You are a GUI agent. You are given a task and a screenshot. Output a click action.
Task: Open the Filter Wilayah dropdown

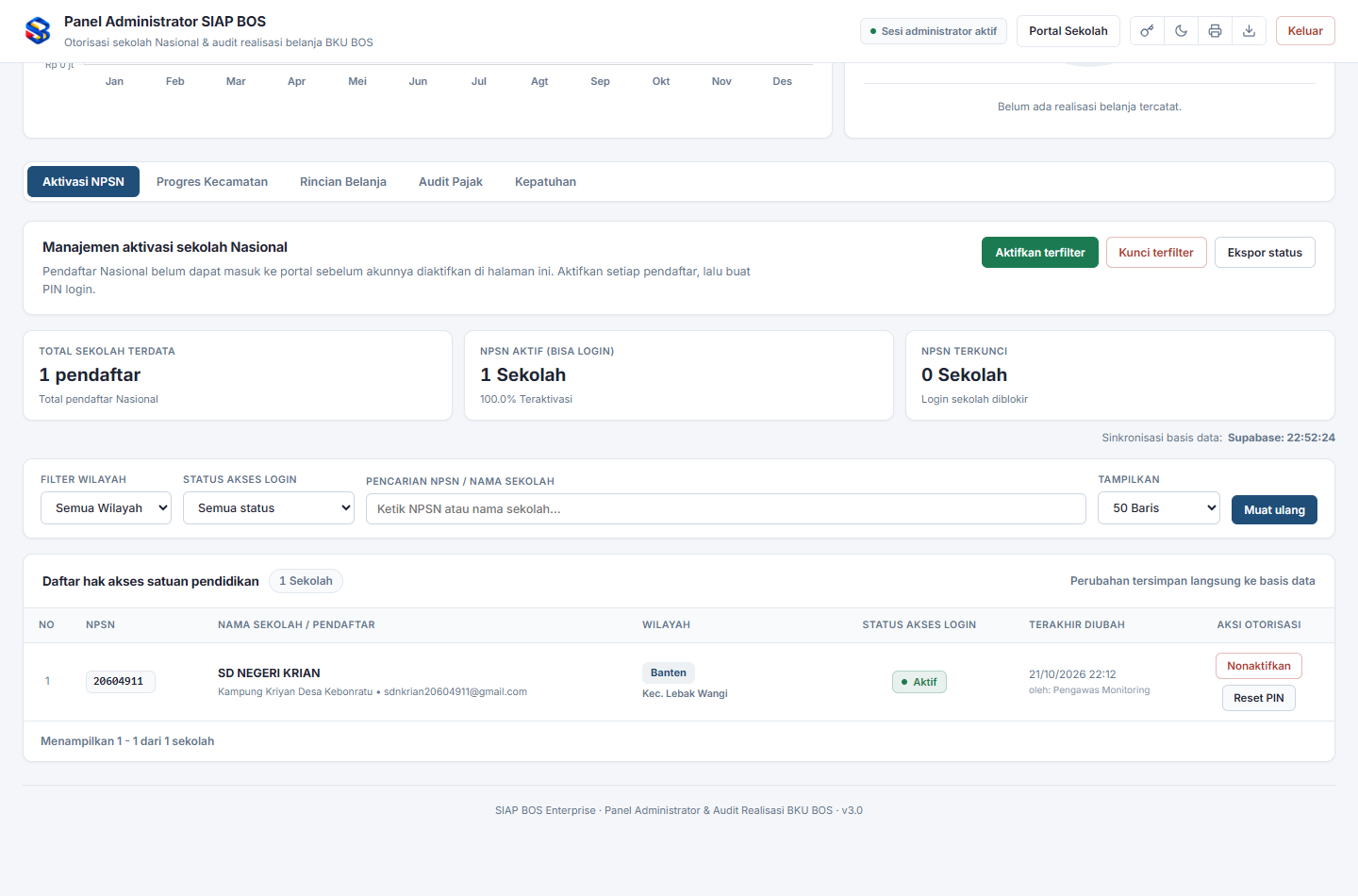click(106, 507)
